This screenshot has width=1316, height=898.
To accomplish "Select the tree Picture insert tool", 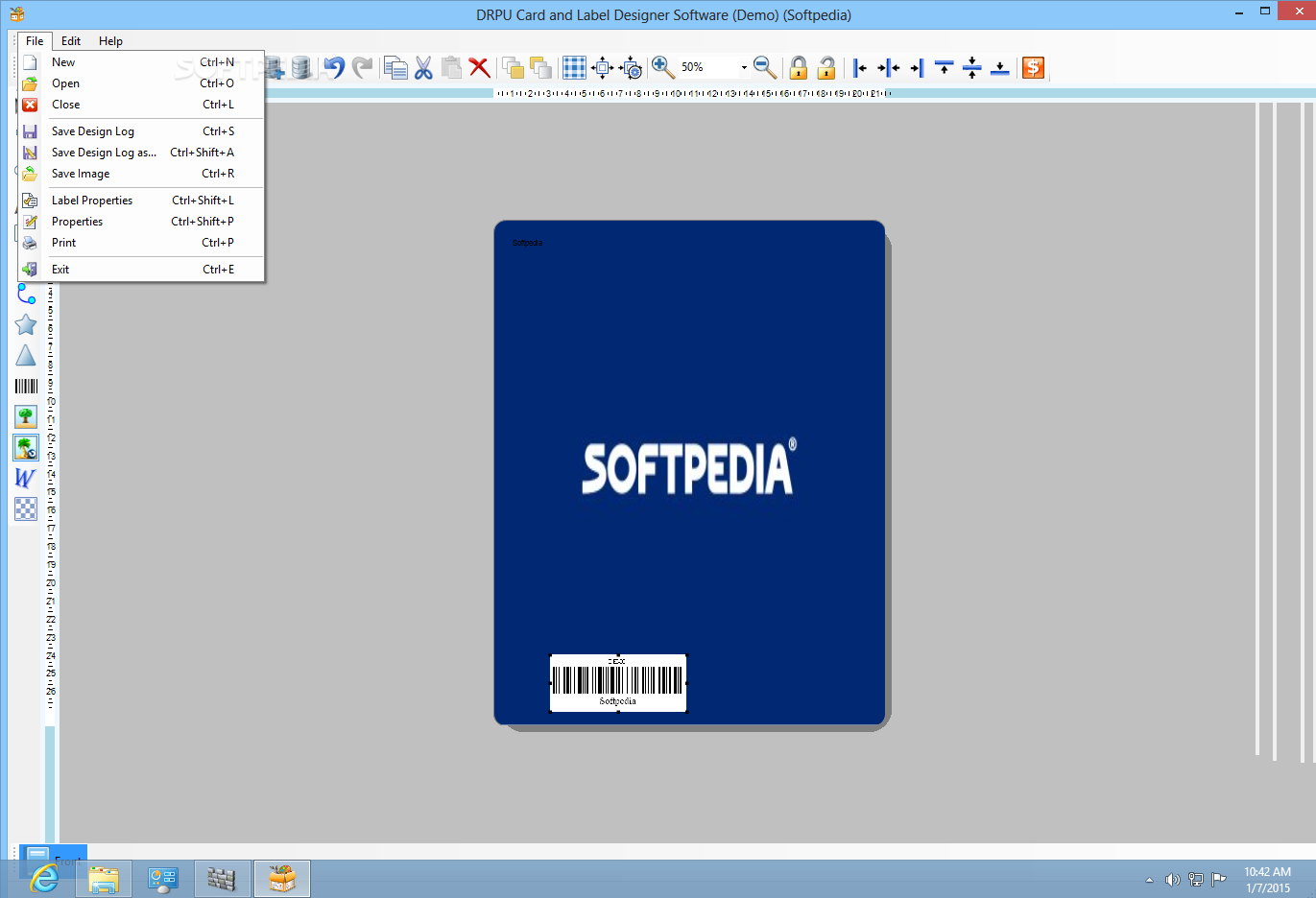I will (x=26, y=416).
